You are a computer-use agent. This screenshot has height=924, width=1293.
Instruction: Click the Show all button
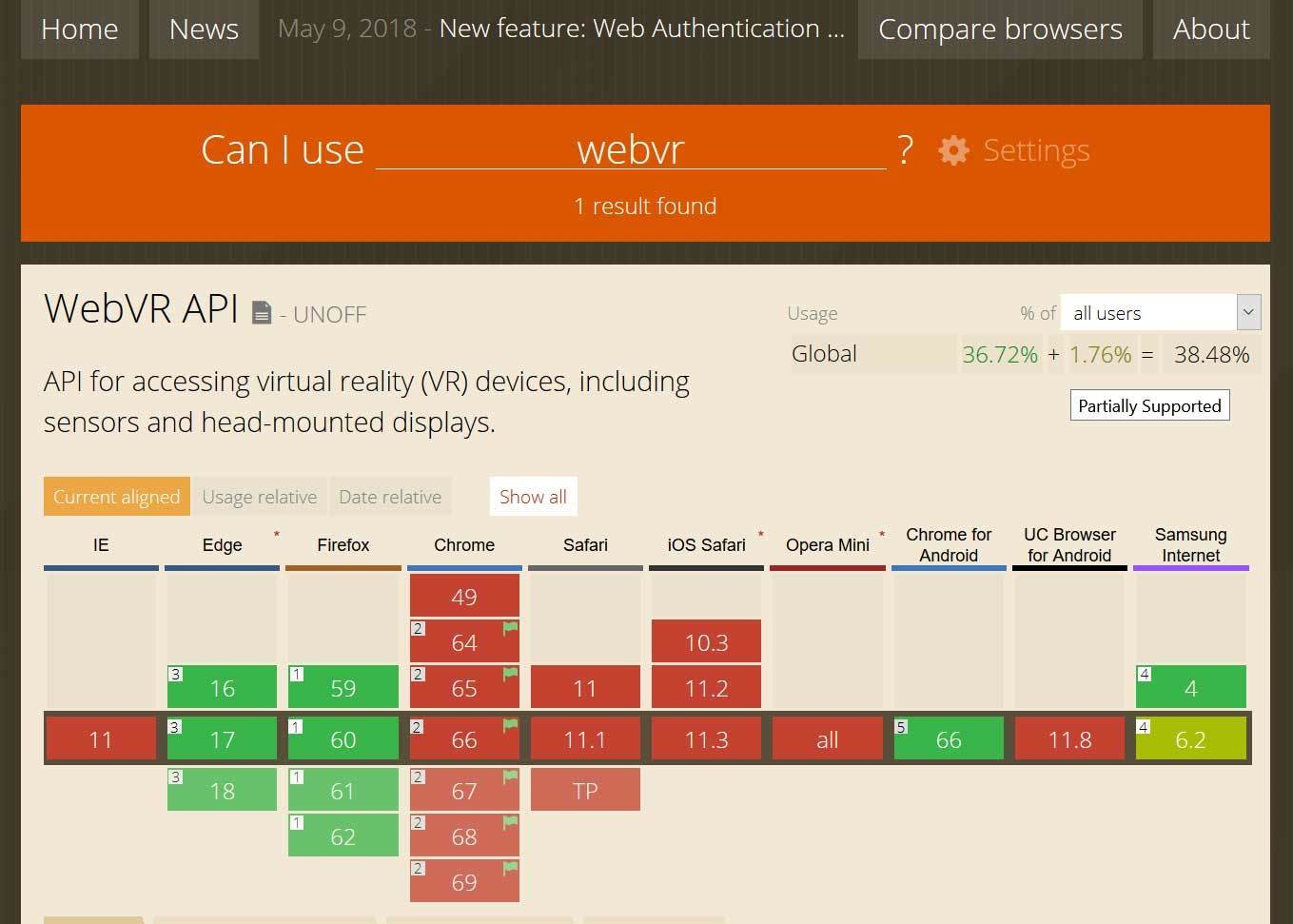533,497
